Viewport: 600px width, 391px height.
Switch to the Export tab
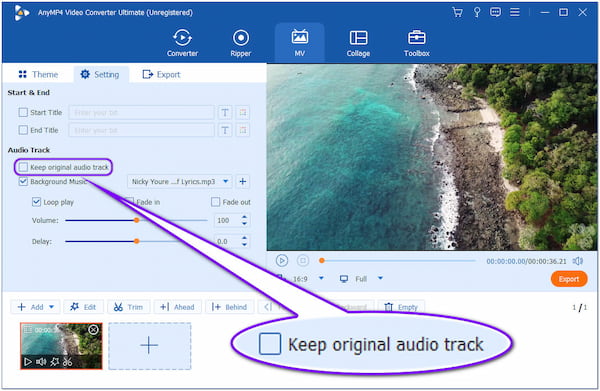point(161,74)
